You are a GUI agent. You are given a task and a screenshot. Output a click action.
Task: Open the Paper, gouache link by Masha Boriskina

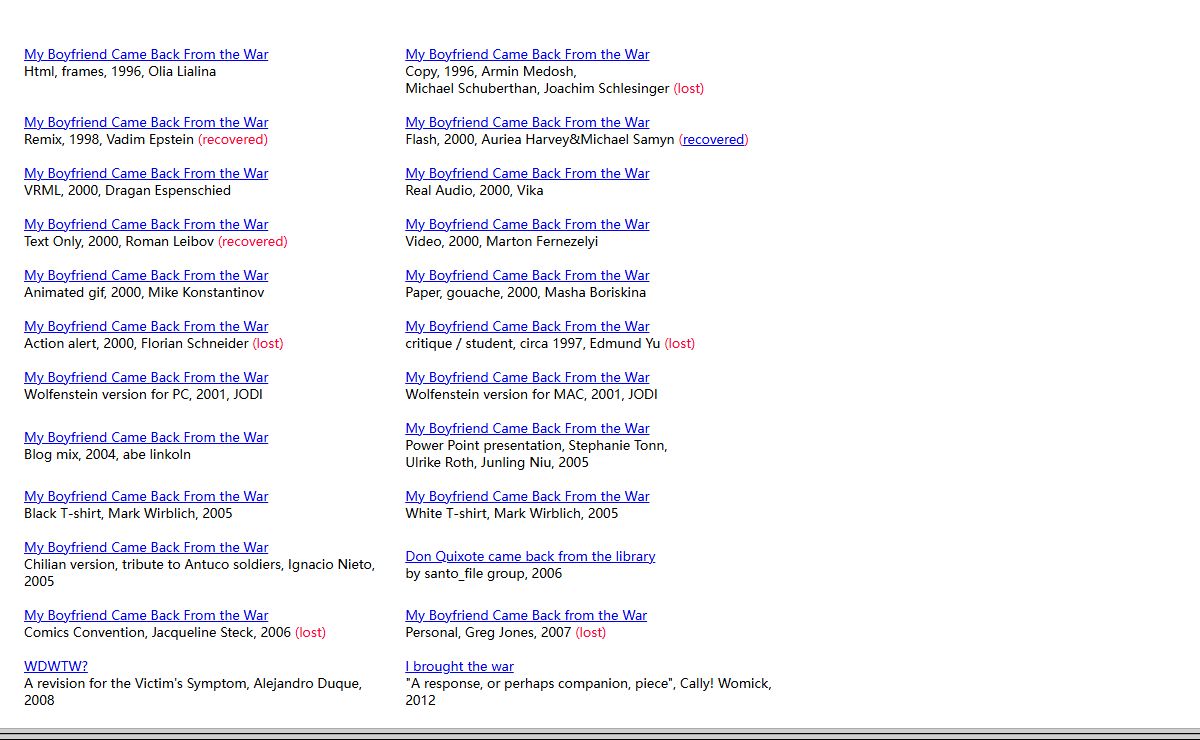pos(527,275)
